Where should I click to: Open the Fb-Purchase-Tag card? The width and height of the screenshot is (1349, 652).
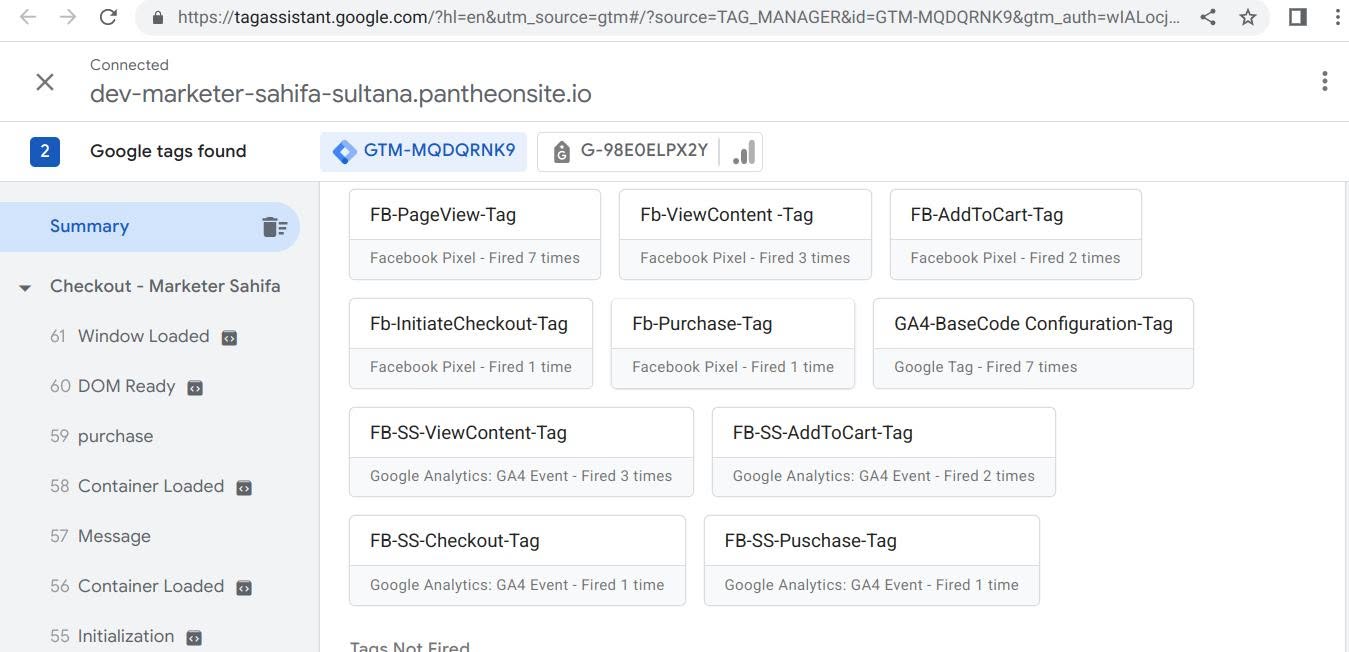[733, 343]
